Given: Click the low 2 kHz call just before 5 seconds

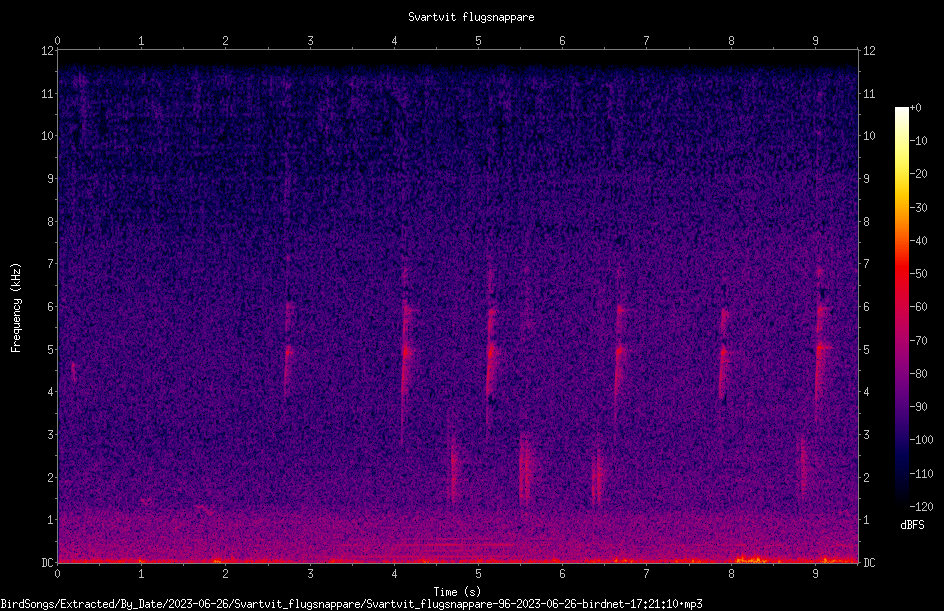Looking at the screenshot, I should pyautogui.click(x=453, y=471).
